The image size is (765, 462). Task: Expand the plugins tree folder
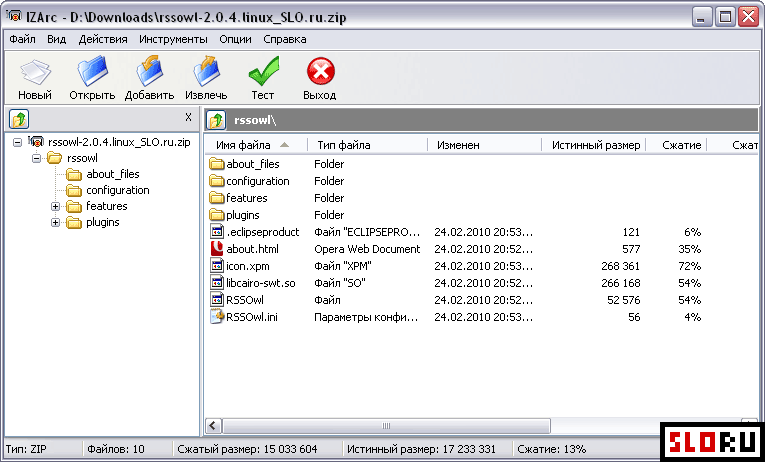[x=56, y=222]
